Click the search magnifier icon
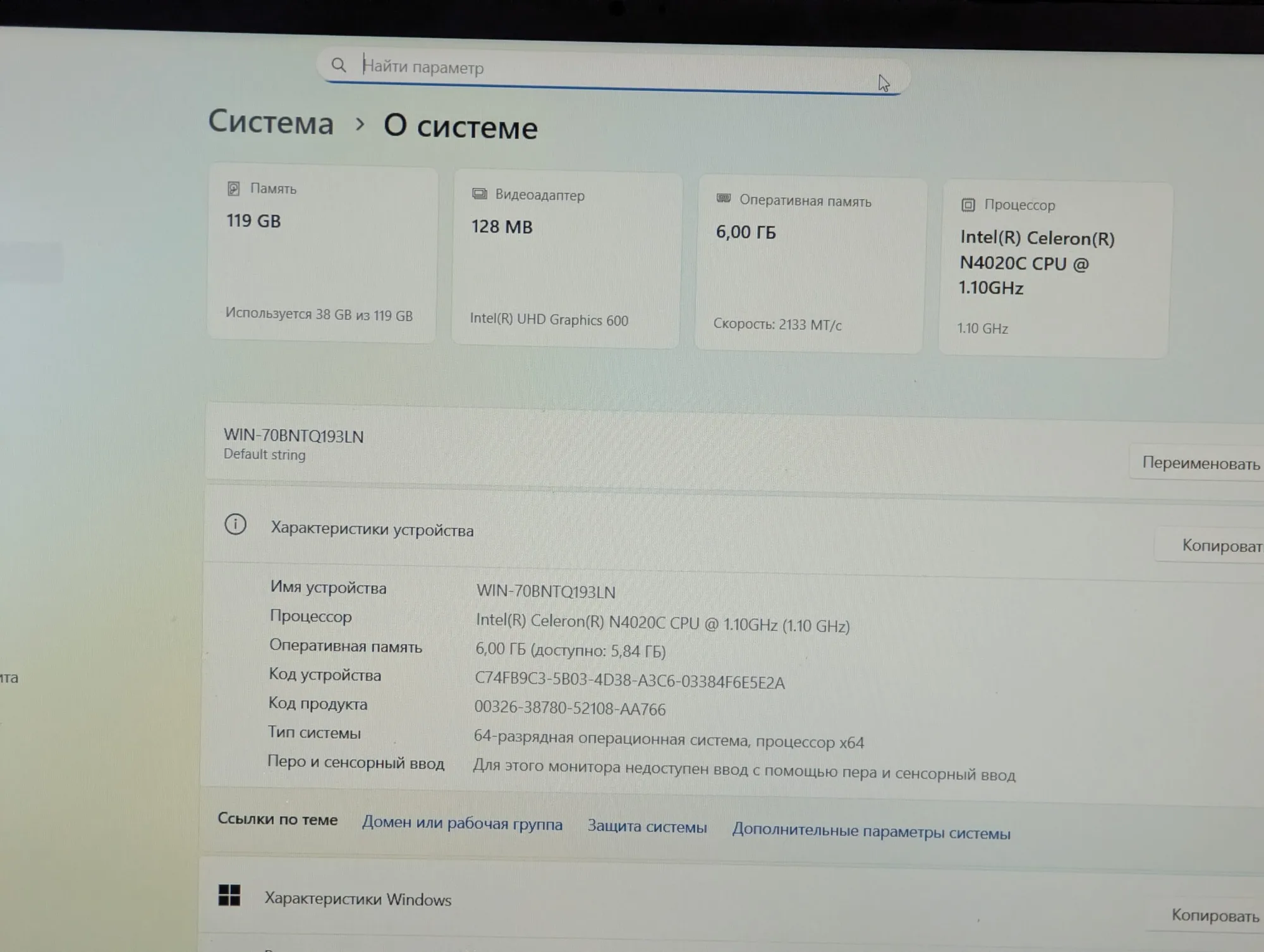The height and width of the screenshot is (952, 1264). [339, 65]
